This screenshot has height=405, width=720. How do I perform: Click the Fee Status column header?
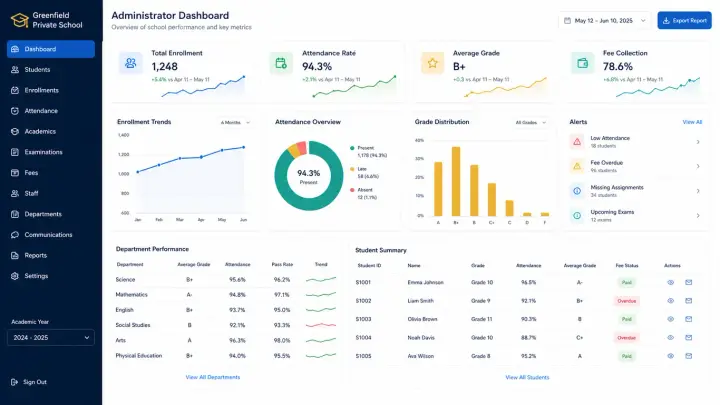(x=627, y=266)
